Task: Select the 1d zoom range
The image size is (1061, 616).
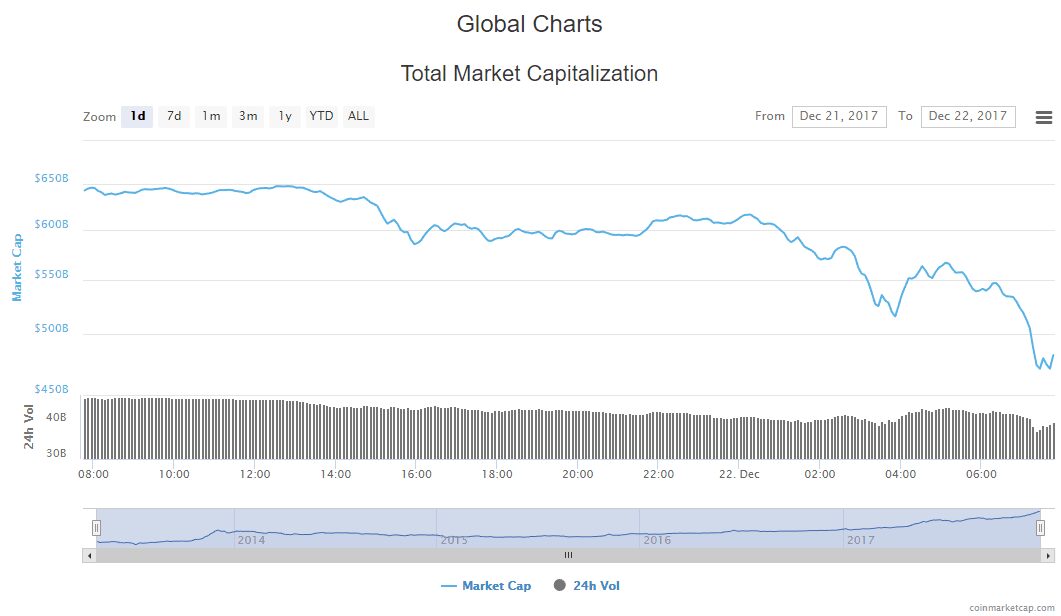Action: pyautogui.click(x=137, y=116)
